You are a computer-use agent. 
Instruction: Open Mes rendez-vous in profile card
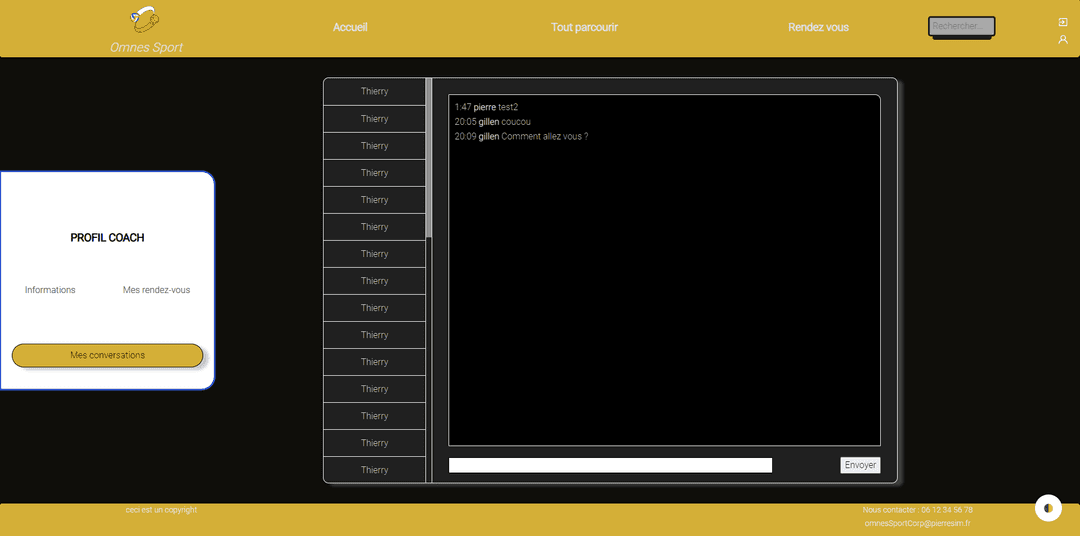156,290
